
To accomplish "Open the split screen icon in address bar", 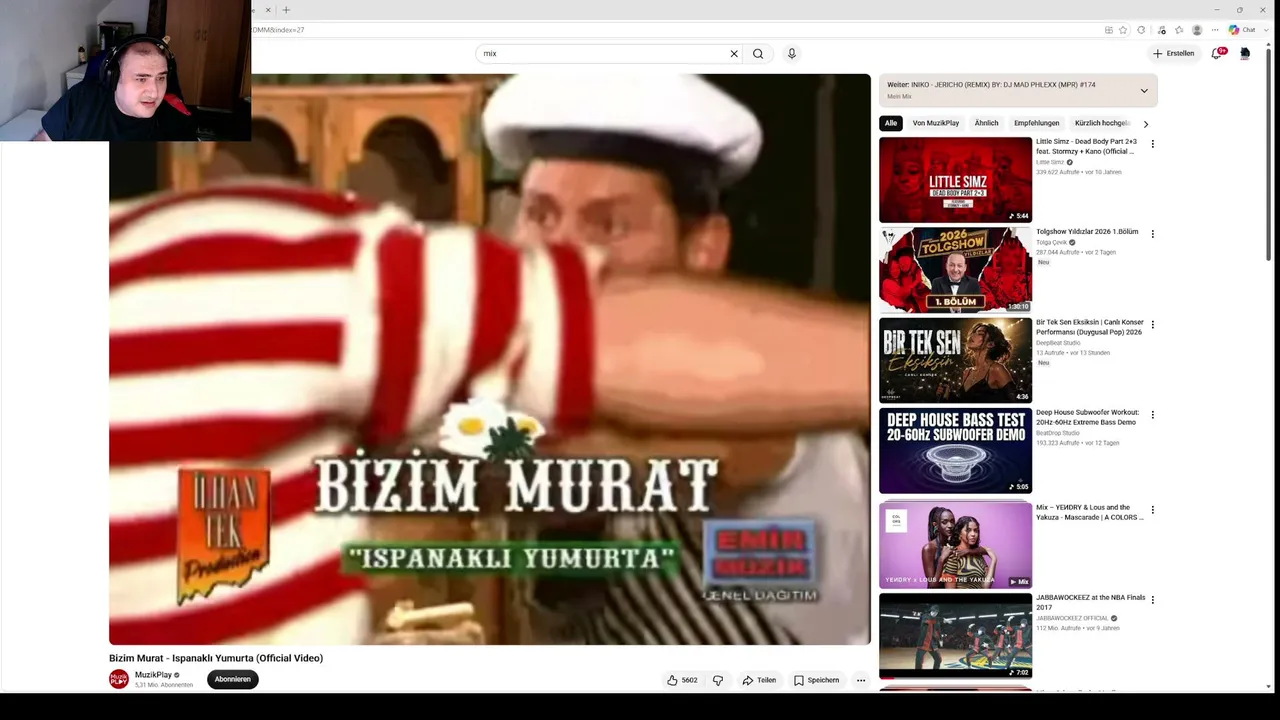I will 1109,30.
